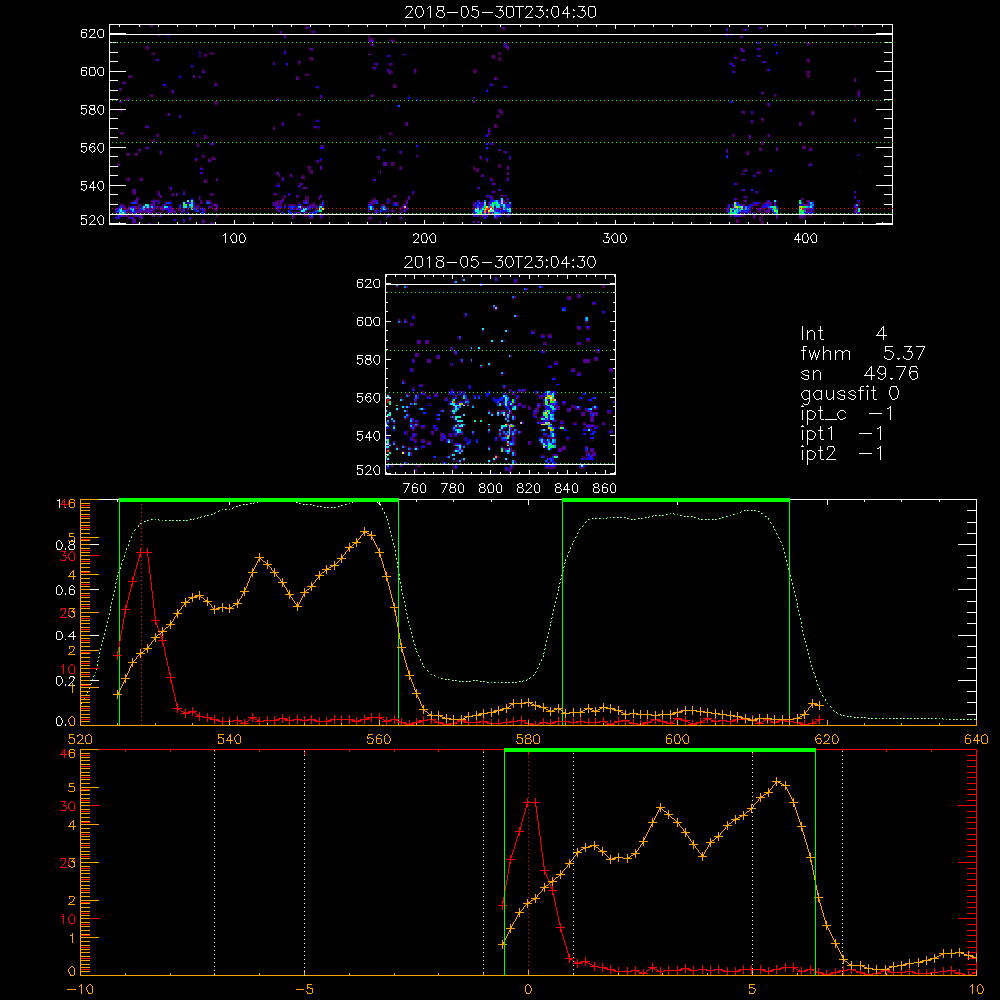Click the bright streak near 830 in the middle plot
The image size is (1000, 1000).
point(548,421)
